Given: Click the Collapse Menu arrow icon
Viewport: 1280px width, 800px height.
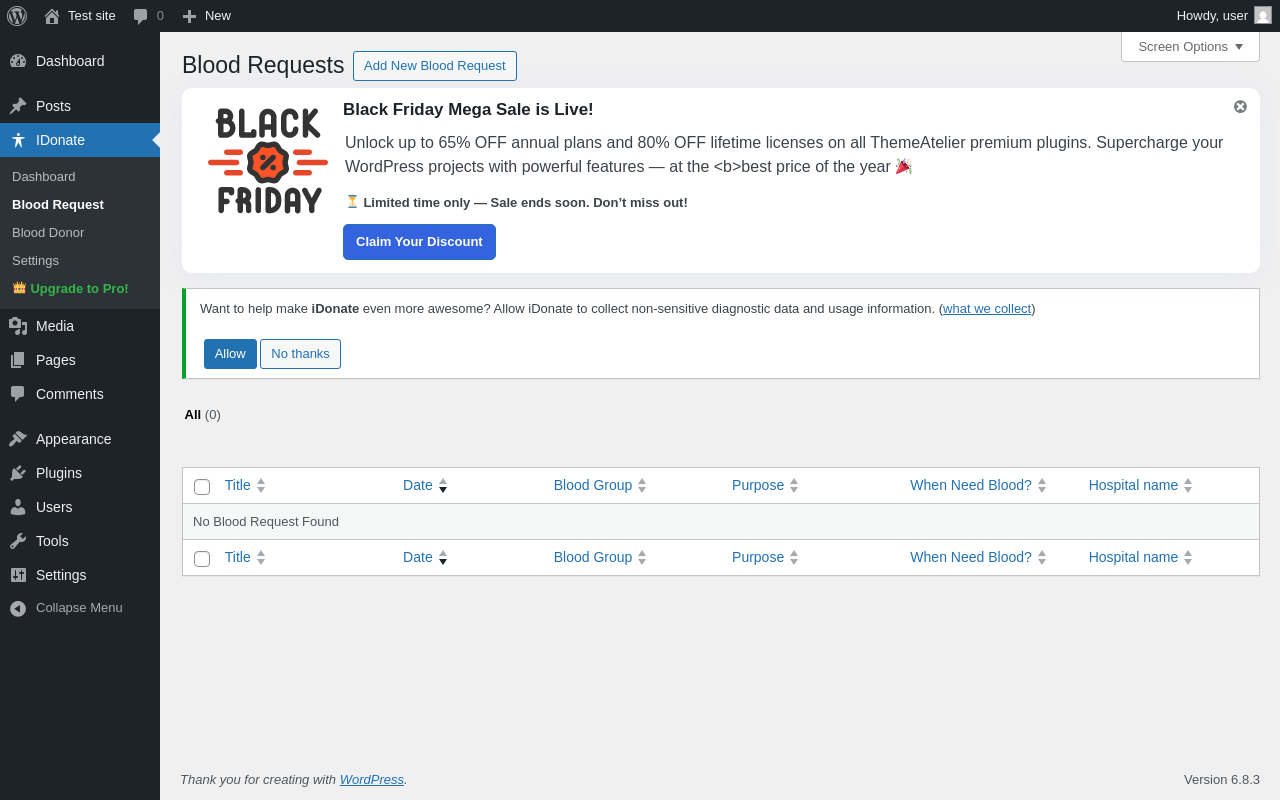Looking at the screenshot, I should (18, 608).
